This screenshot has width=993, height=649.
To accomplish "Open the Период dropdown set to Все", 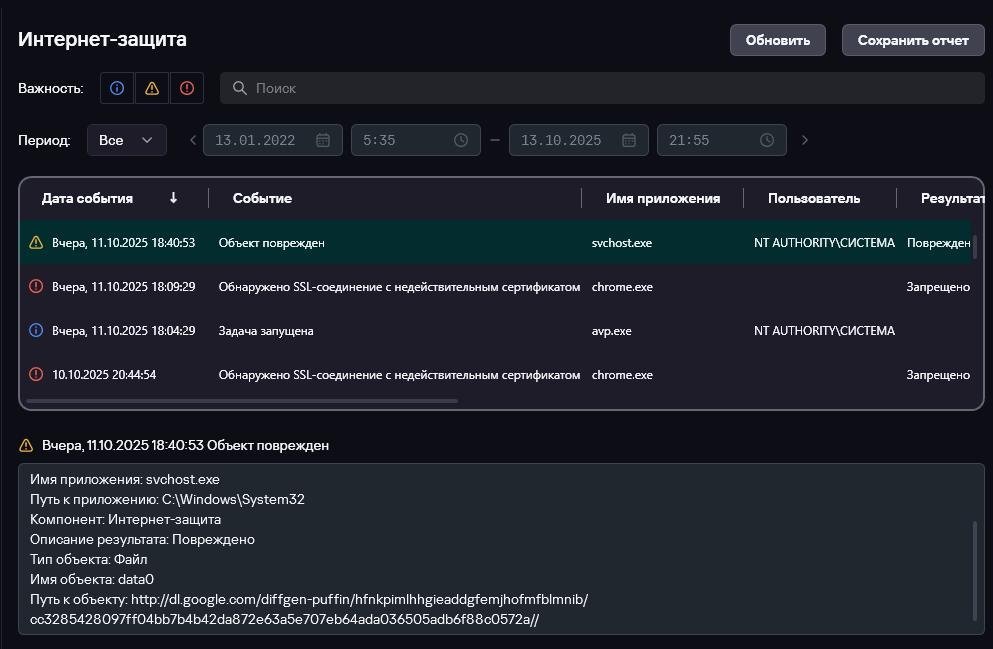I will point(126,140).
